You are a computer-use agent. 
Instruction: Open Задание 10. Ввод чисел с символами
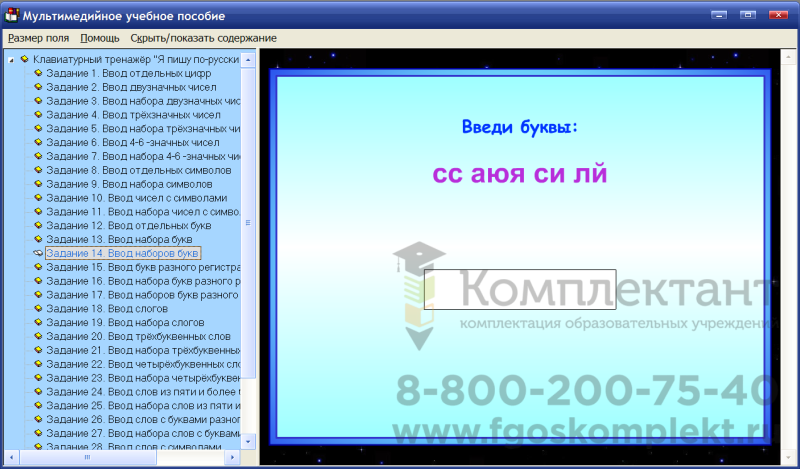tap(137, 198)
